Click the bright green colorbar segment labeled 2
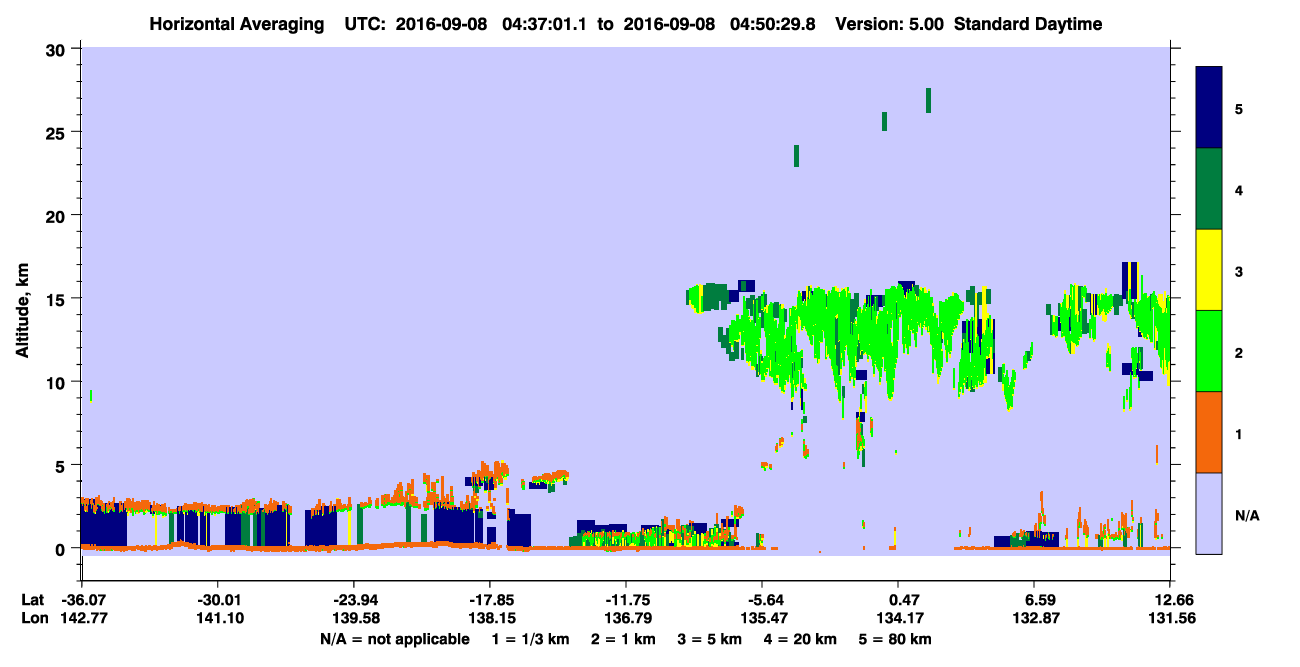The image size is (1300, 667). (1209, 351)
